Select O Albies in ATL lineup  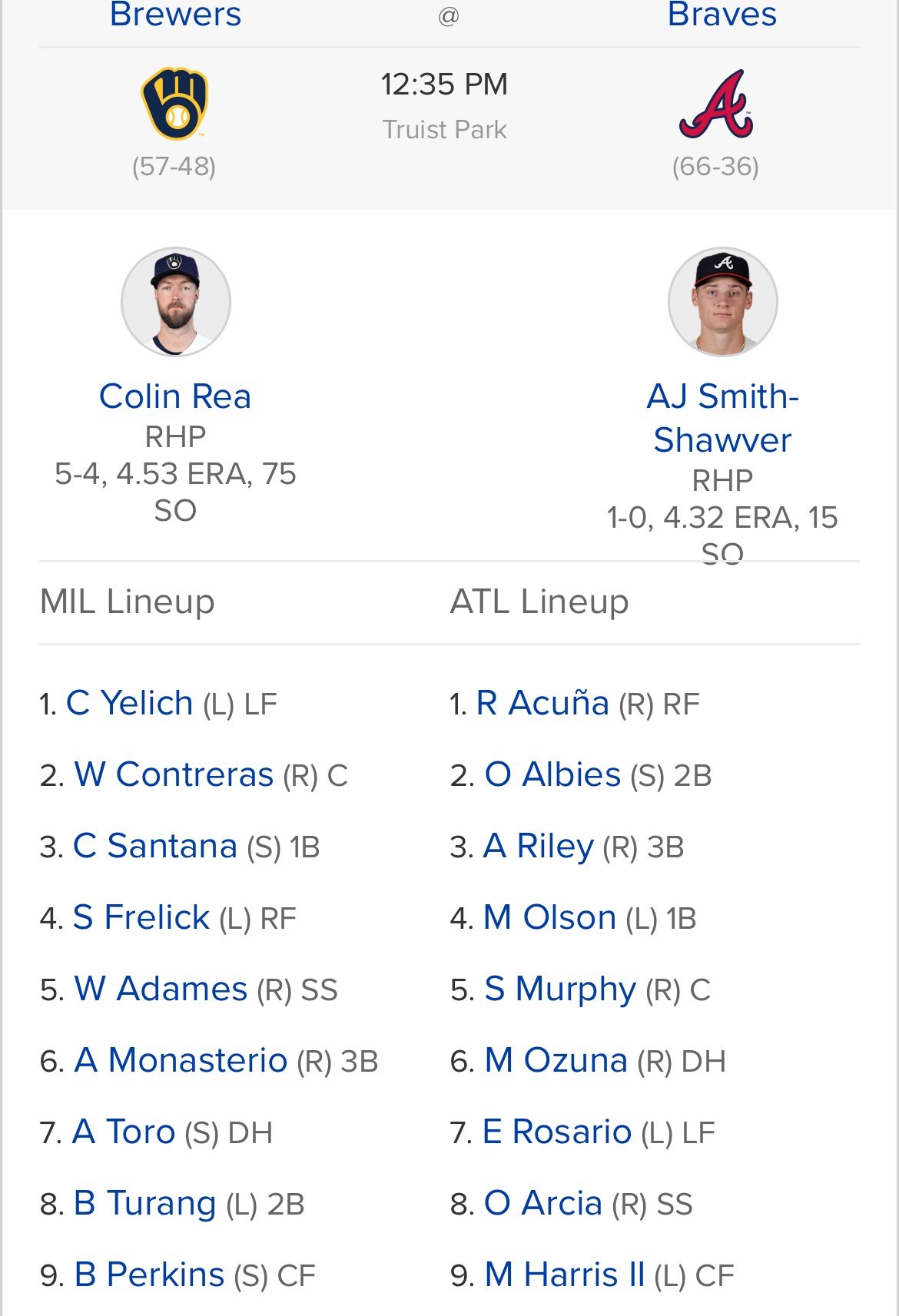tap(552, 774)
